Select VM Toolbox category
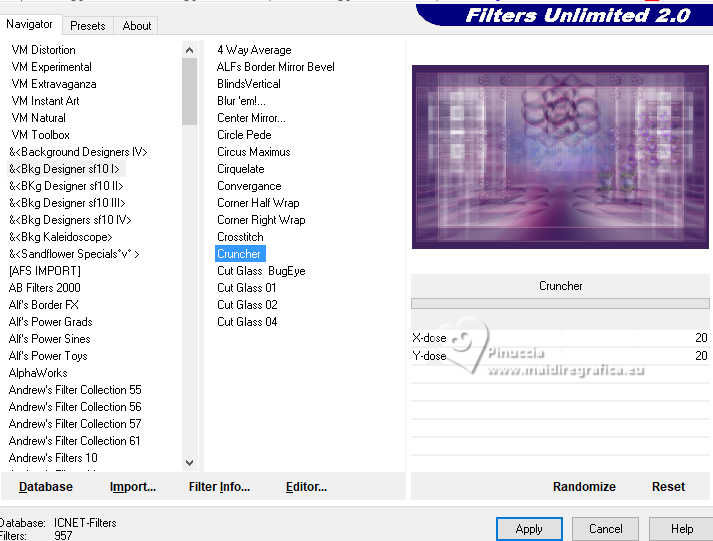713x541 pixels. click(x=40, y=135)
